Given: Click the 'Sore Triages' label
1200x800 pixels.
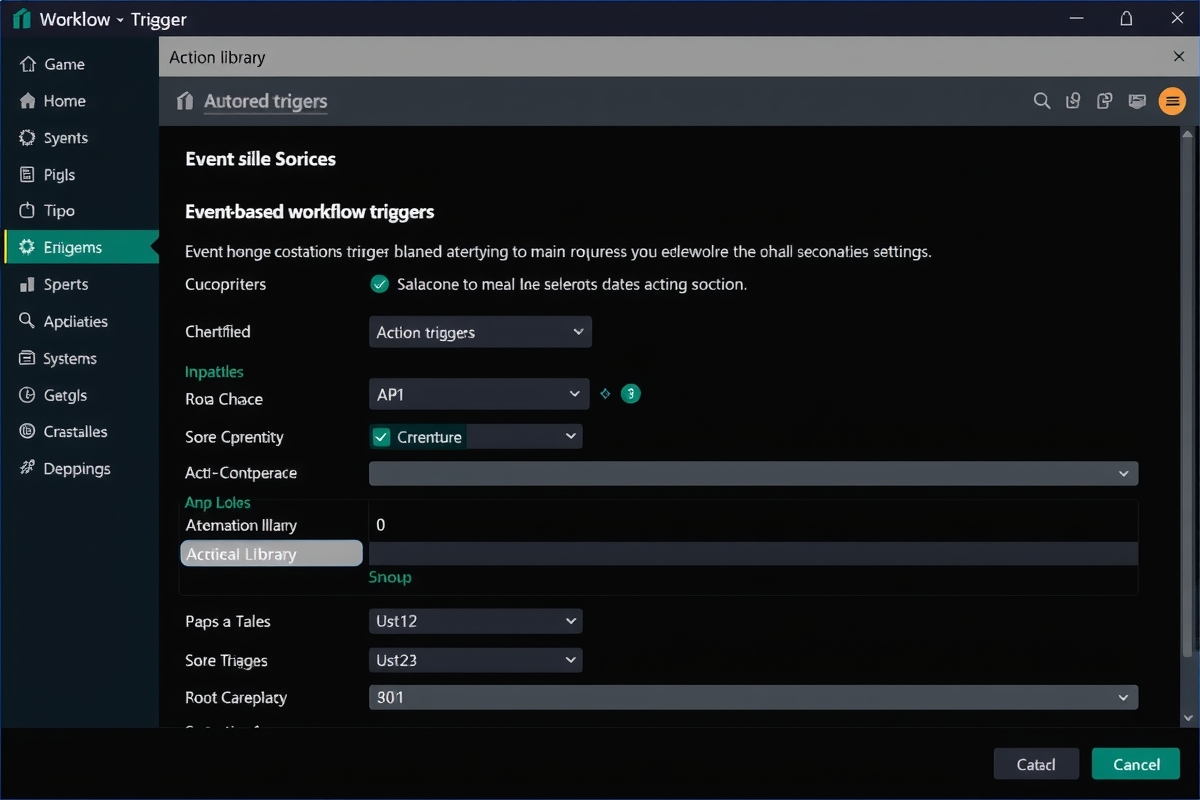Looking at the screenshot, I should pyautogui.click(x=226, y=660).
